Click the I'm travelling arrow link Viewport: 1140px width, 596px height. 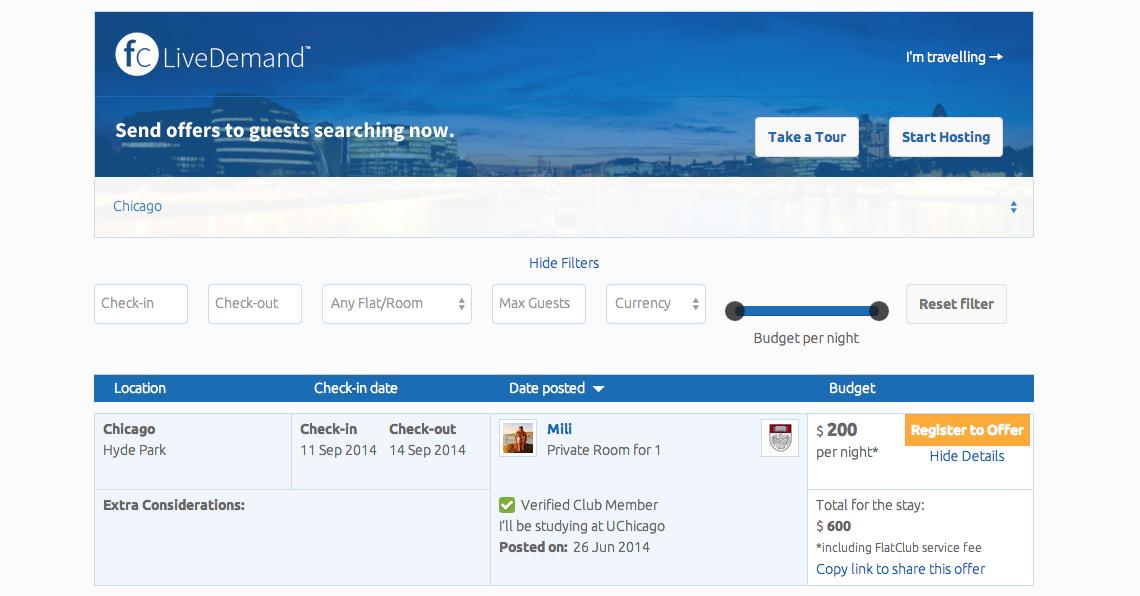tap(954, 57)
